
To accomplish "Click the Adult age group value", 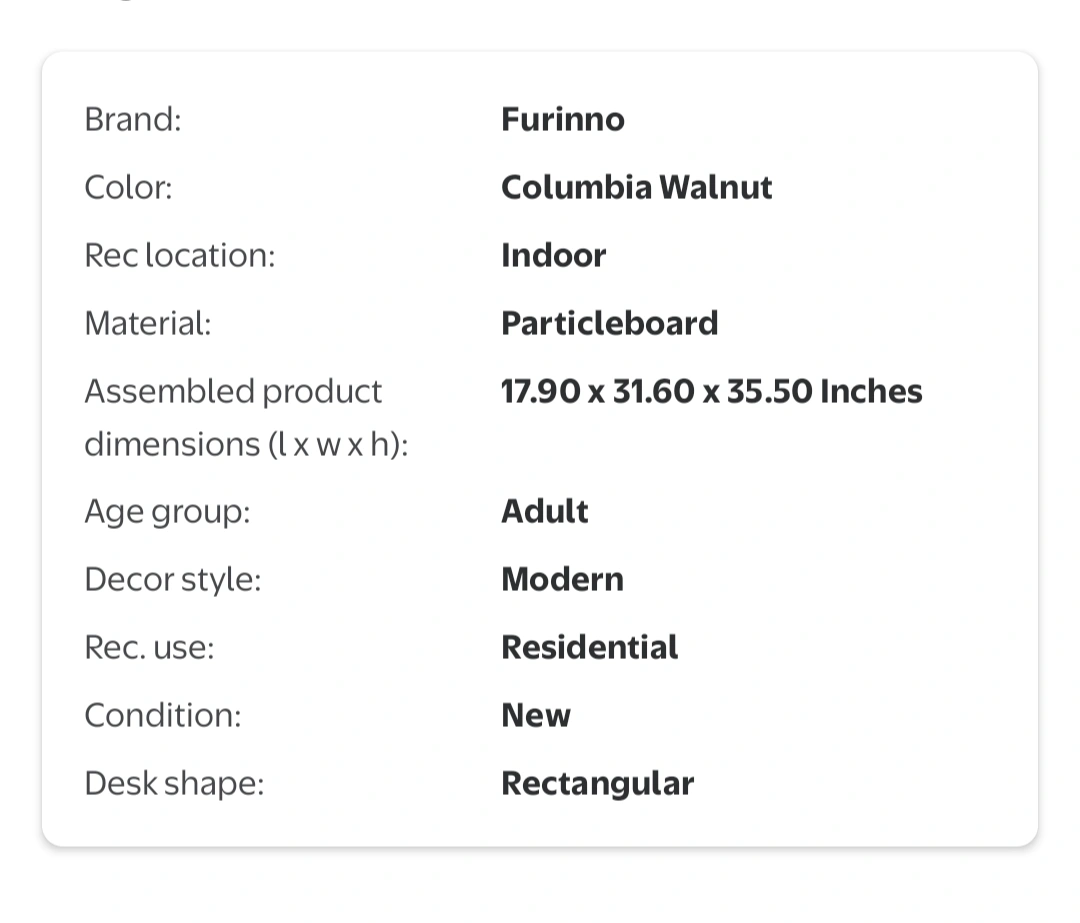I will [545, 511].
